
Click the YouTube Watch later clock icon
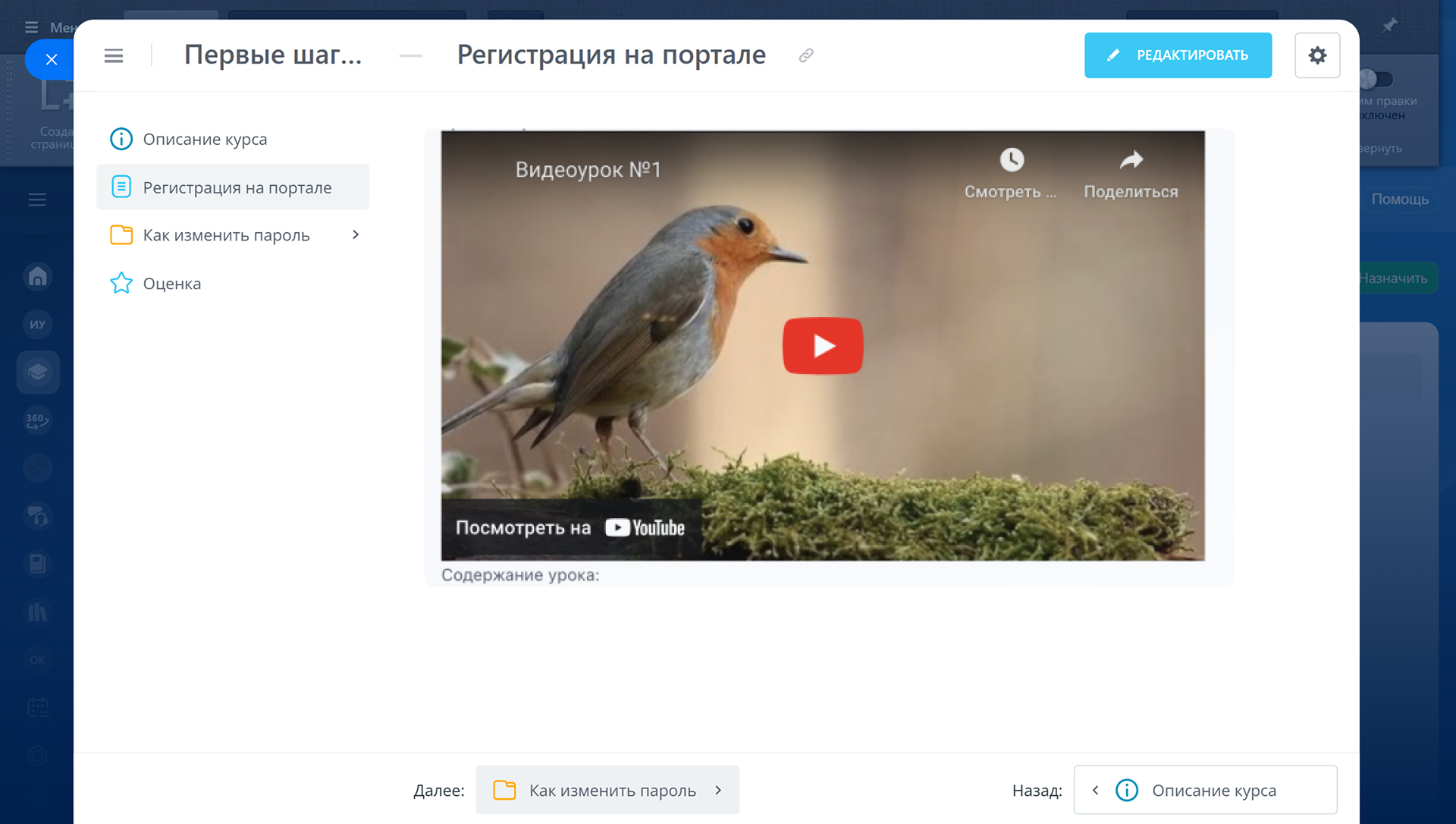tap(1011, 160)
